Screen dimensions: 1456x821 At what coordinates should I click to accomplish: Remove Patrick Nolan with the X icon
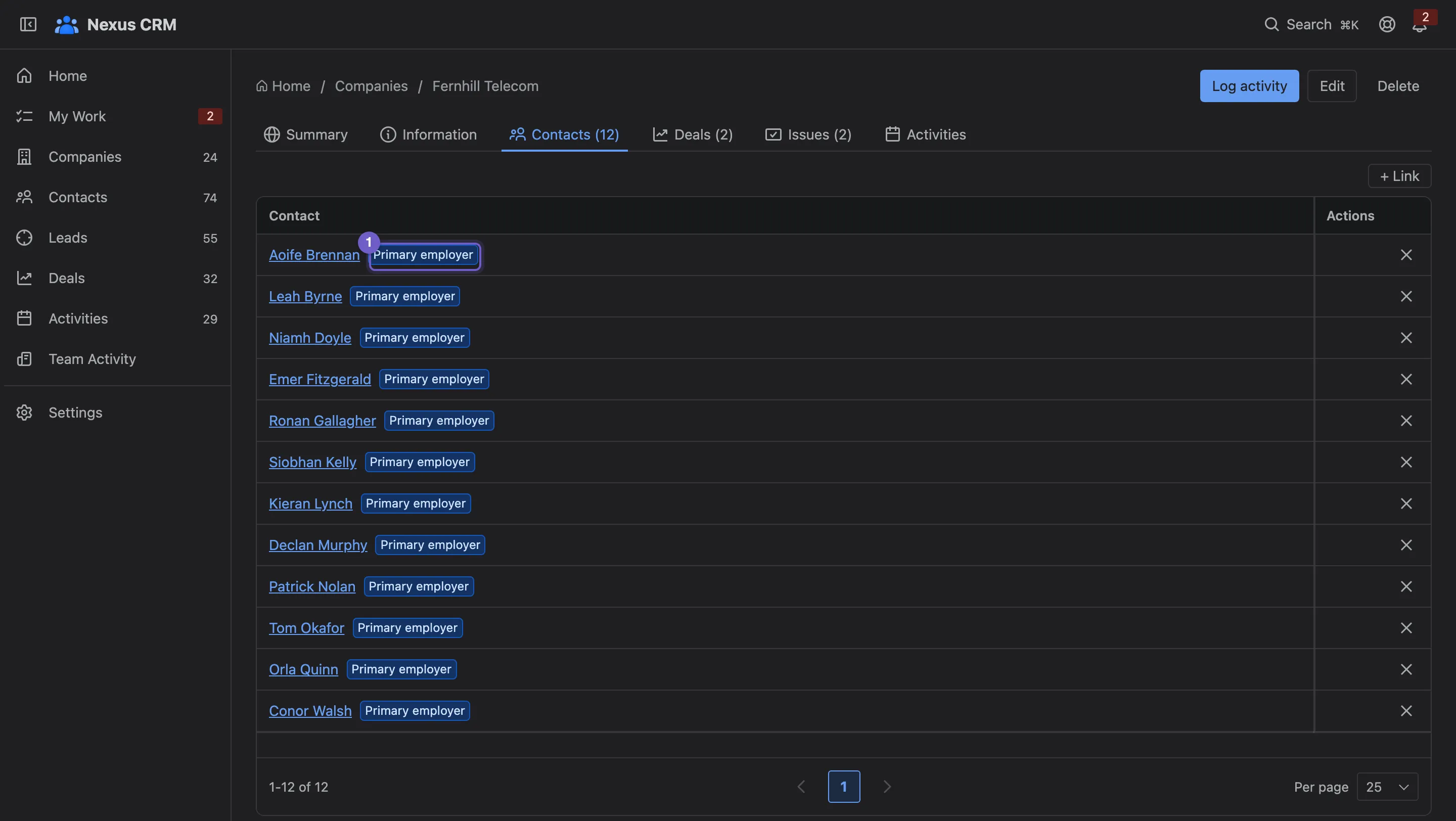[x=1406, y=586]
